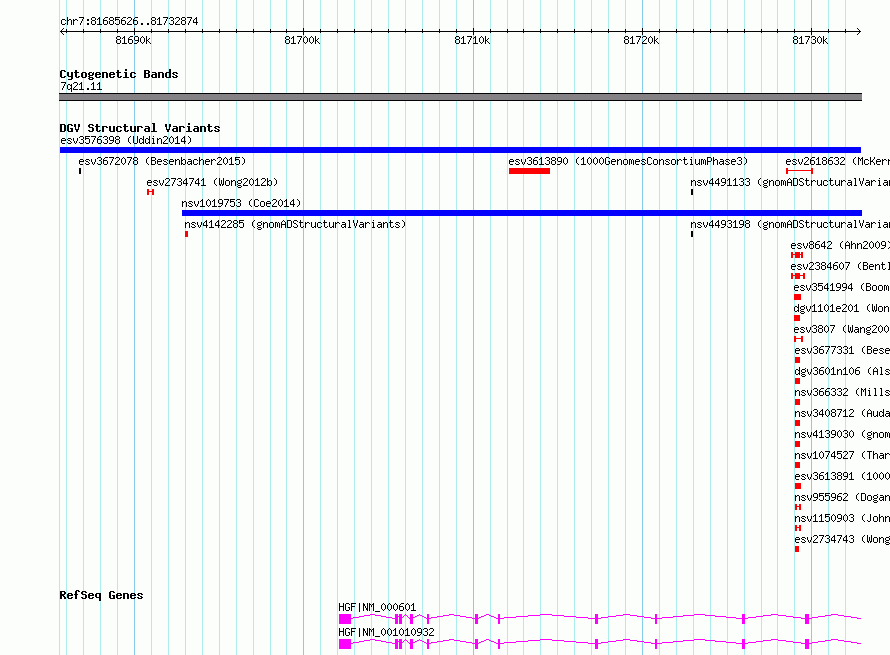Open the dgv1101e201 variant label

click(x=842, y=308)
